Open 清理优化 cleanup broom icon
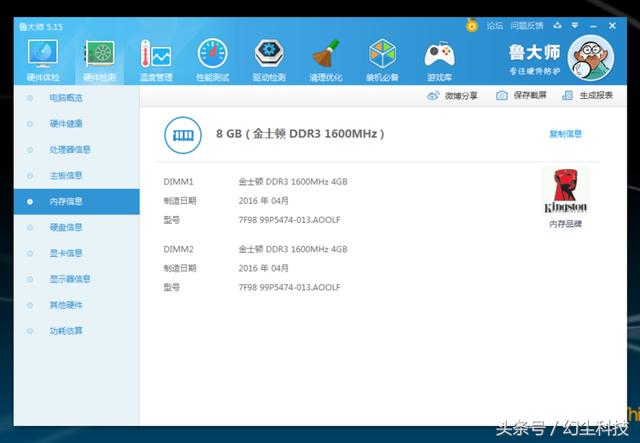The width and height of the screenshot is (640, 443). click(325, 60)
